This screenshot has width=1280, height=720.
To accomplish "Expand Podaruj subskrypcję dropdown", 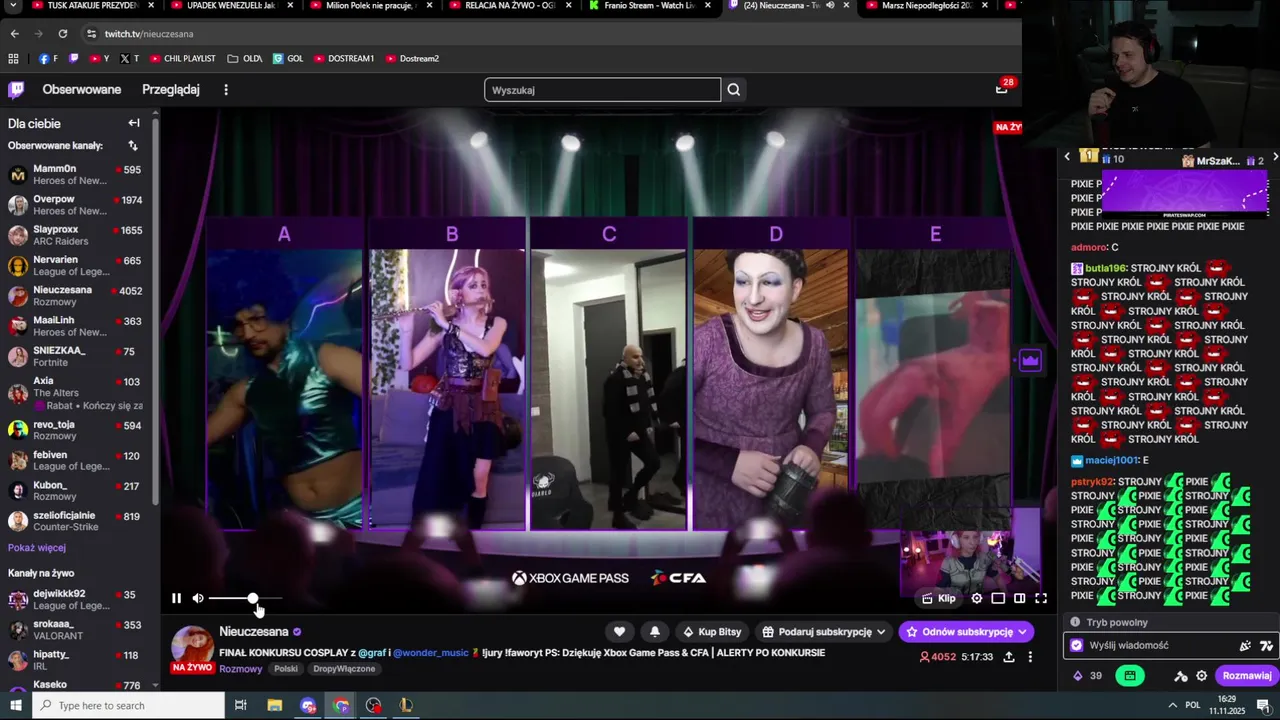I will (823, 632).
